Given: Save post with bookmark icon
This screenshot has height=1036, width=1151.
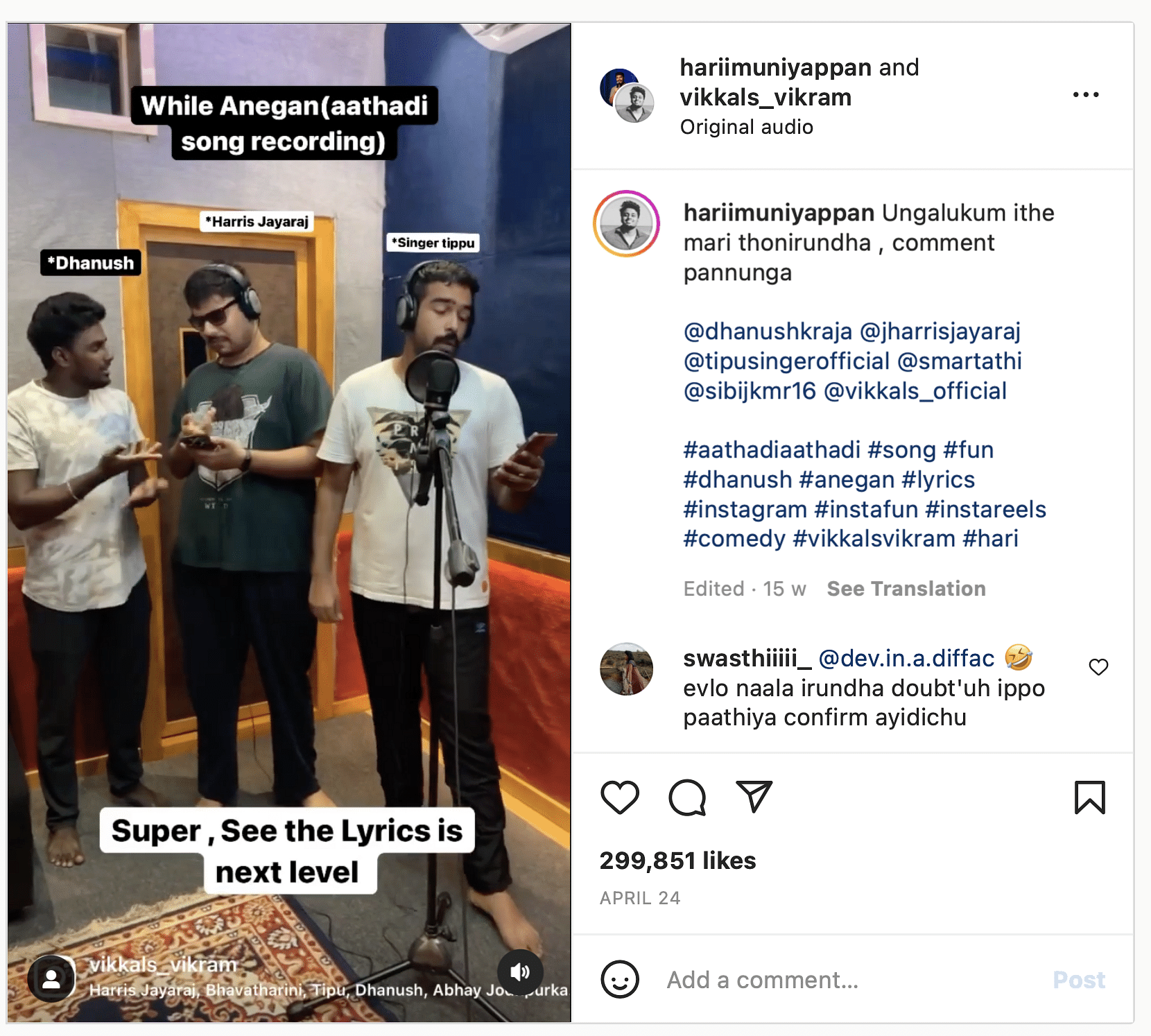Looking at the screenshot, I should pyautogui.click(x=1089, y=797).
